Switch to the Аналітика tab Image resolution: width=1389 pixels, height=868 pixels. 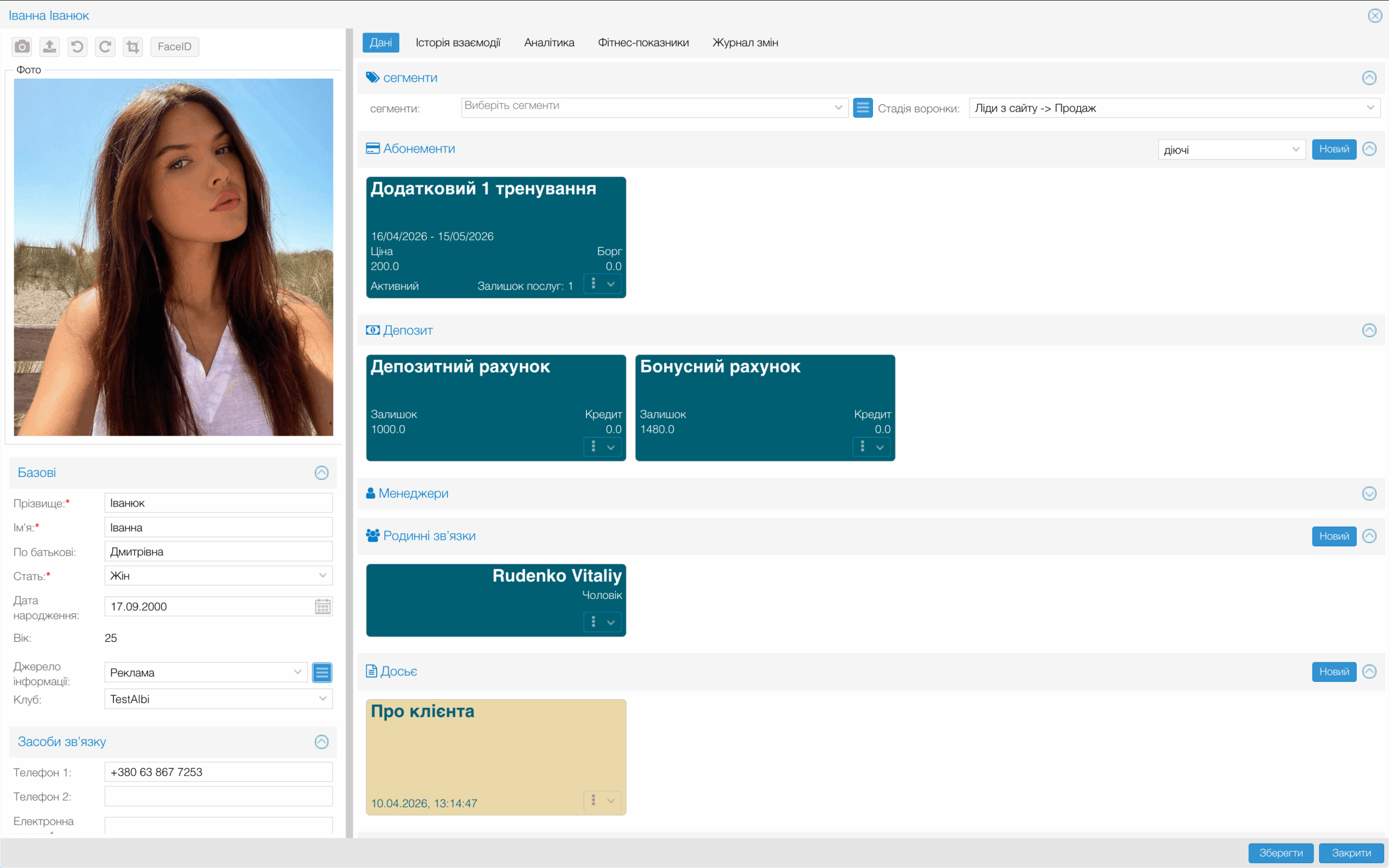click(x=549, y=42)
